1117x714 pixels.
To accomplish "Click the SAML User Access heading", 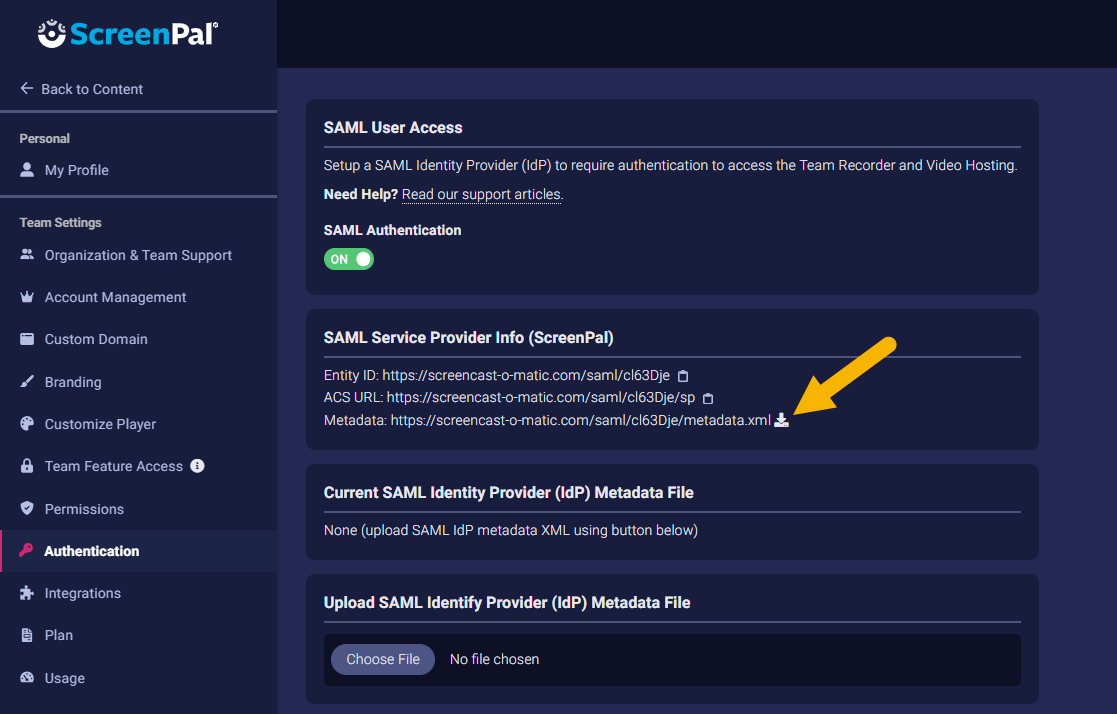I will click(x=393, y=128).
